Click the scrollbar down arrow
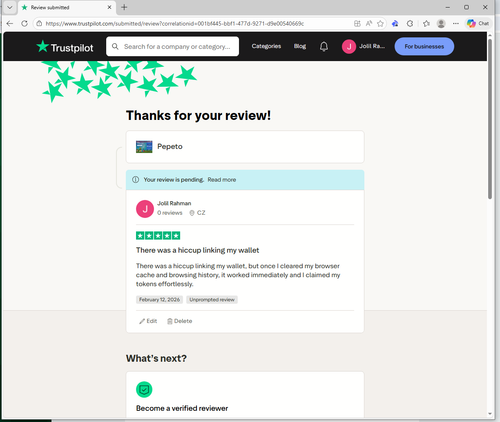Screen dimensions: 500x422 (x=490, y=414)
